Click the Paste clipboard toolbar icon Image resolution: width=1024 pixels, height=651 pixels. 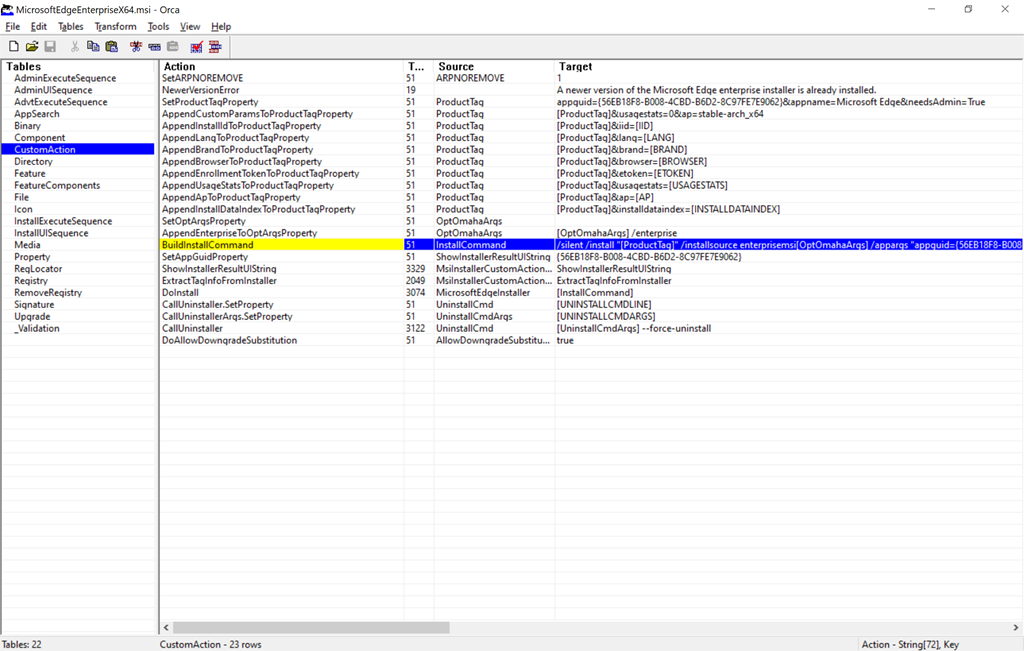pyautogui.click(x=111, y=46)
